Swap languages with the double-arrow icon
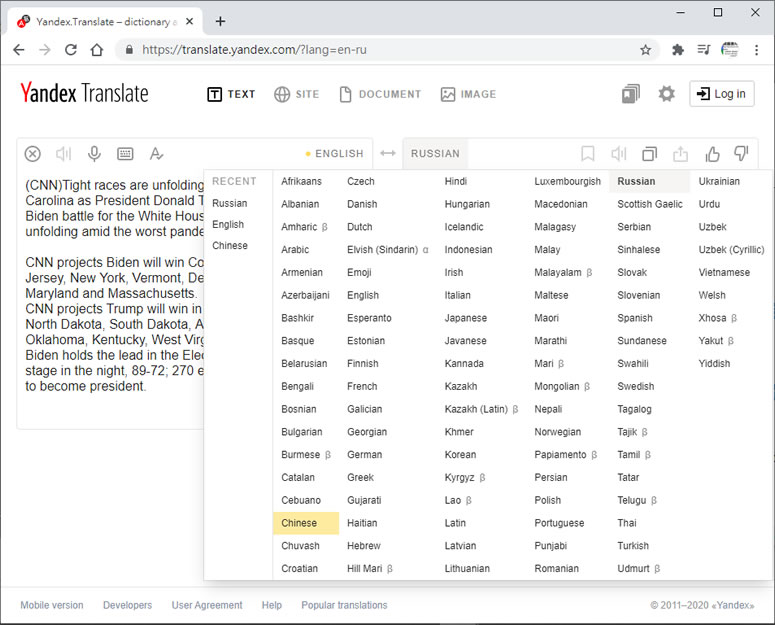 [x=388, y=153]
